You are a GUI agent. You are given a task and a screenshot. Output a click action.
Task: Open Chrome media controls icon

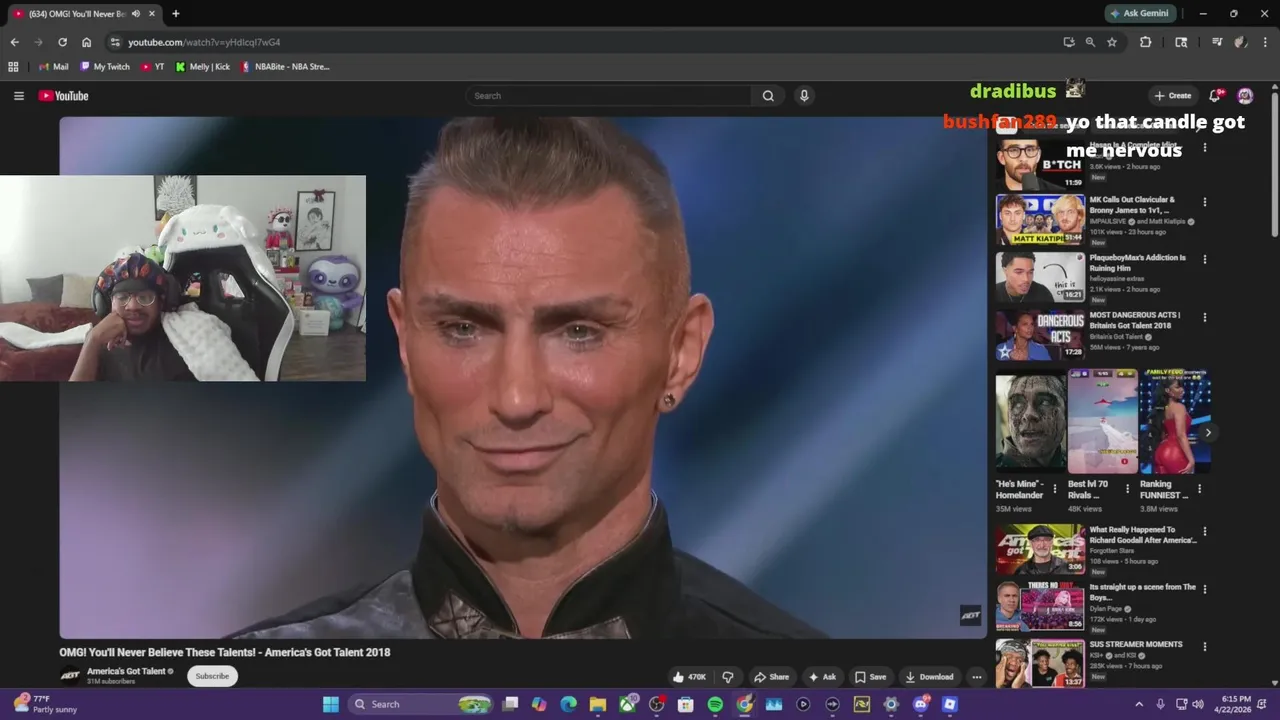[1217, 42]
